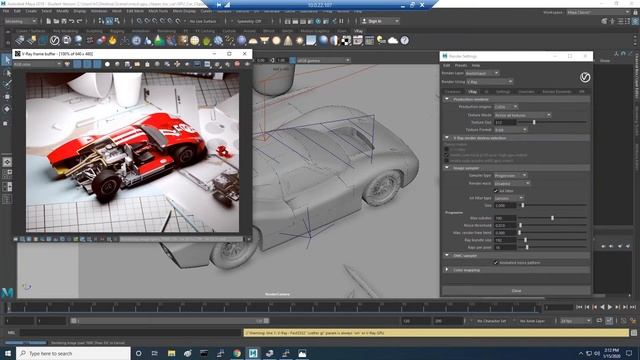Click the V-Ray logo icon on the shelf
Screen dimensions: 640x360
click(x=55, y=40)
